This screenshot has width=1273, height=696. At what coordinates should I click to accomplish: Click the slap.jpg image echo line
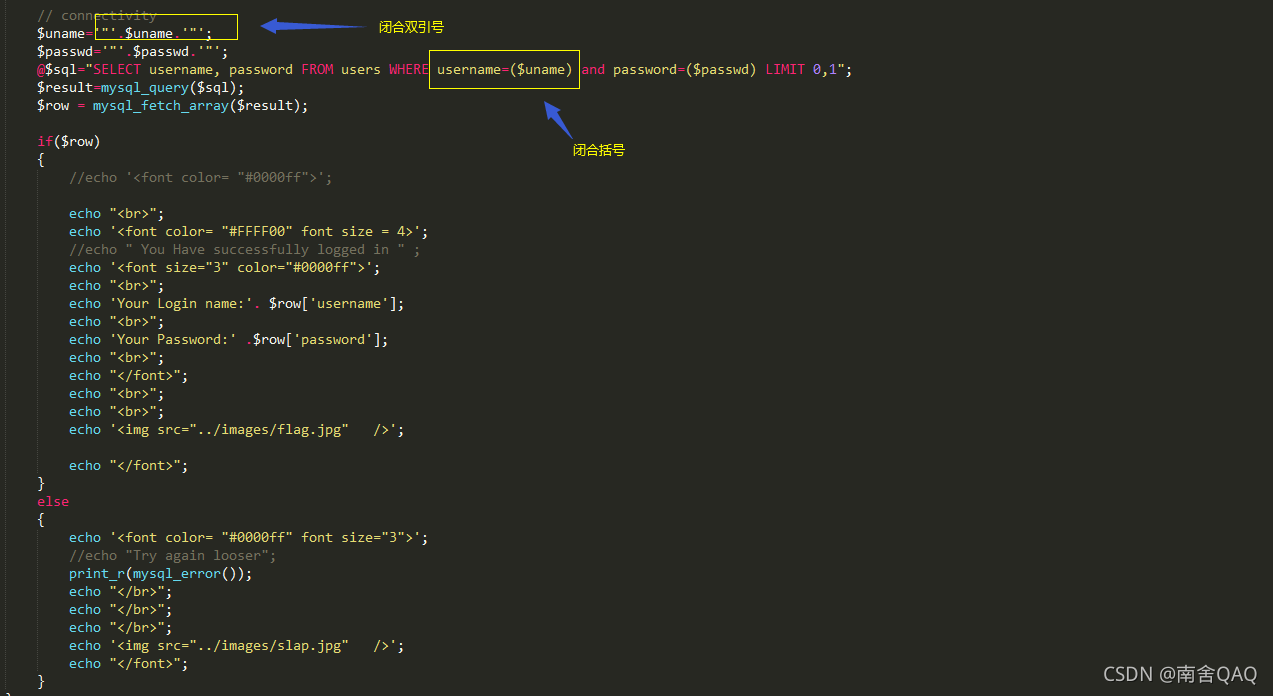click(x=237, y=645)
